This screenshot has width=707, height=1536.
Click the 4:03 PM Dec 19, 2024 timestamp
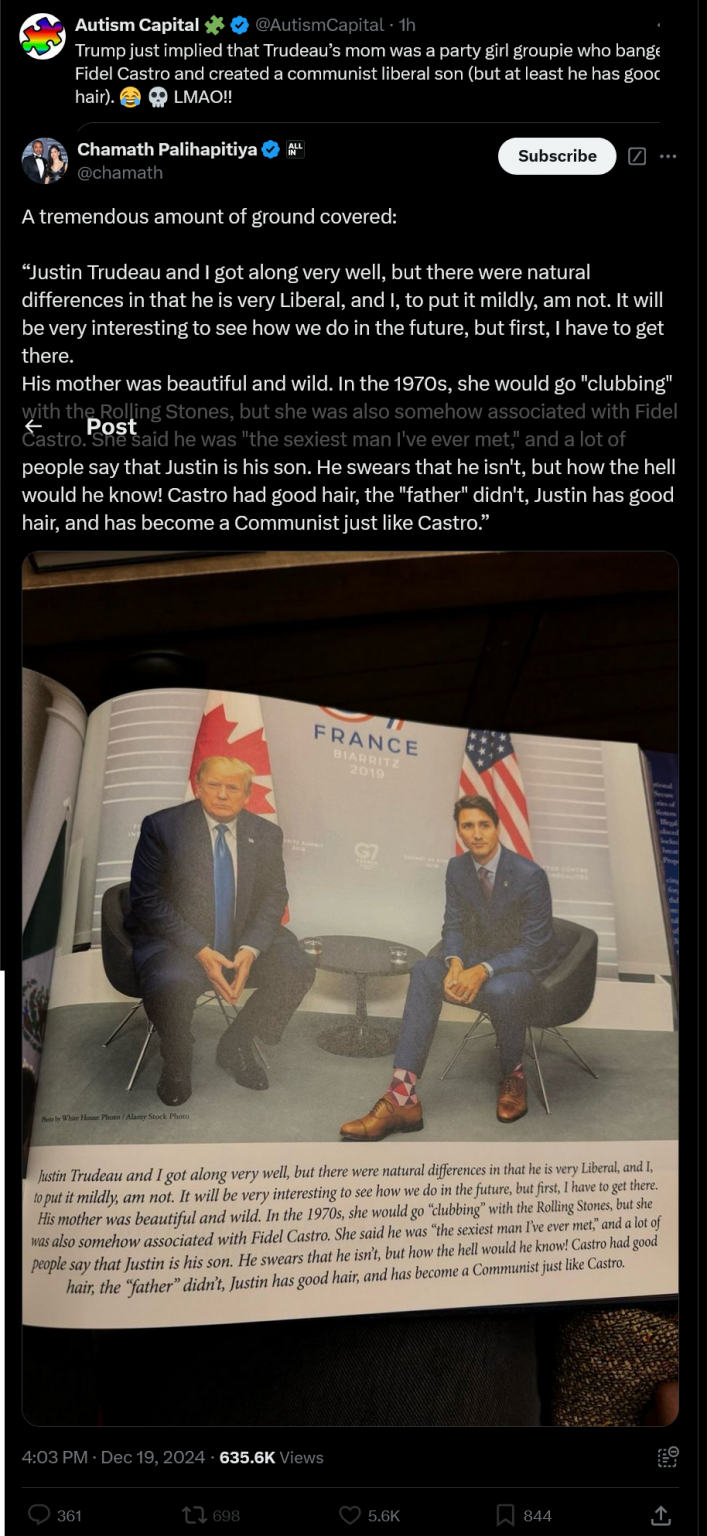point(113,1457)
